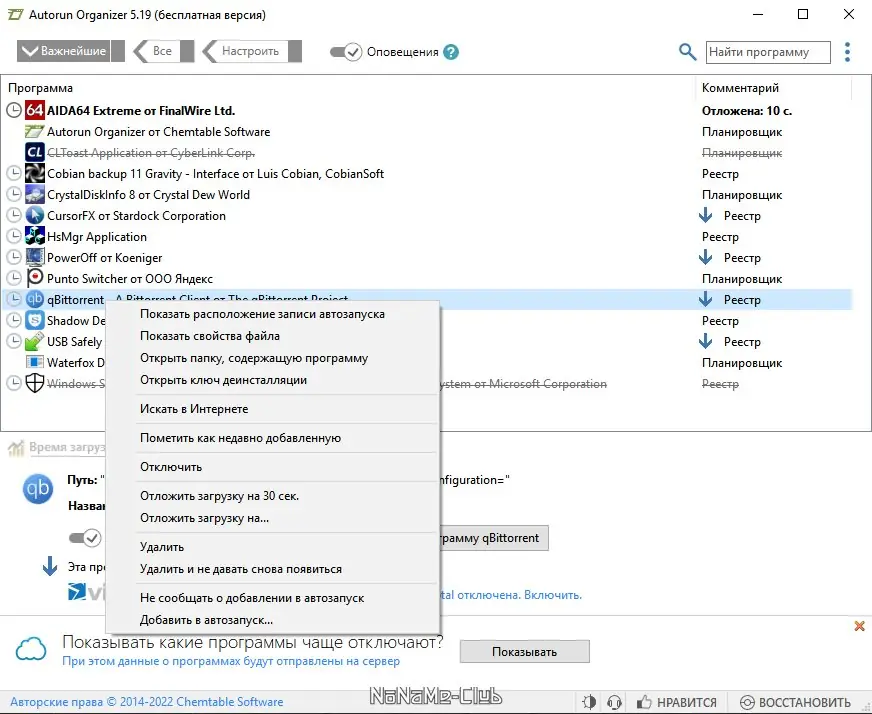Choose Удалить и не давать снова появиться
This screenshot has width=872, height=714.
272,569
